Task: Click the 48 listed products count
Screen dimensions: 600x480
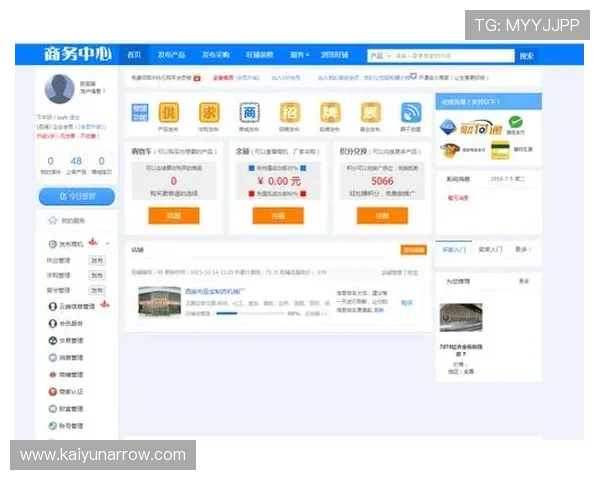Action: pos(76,161)
